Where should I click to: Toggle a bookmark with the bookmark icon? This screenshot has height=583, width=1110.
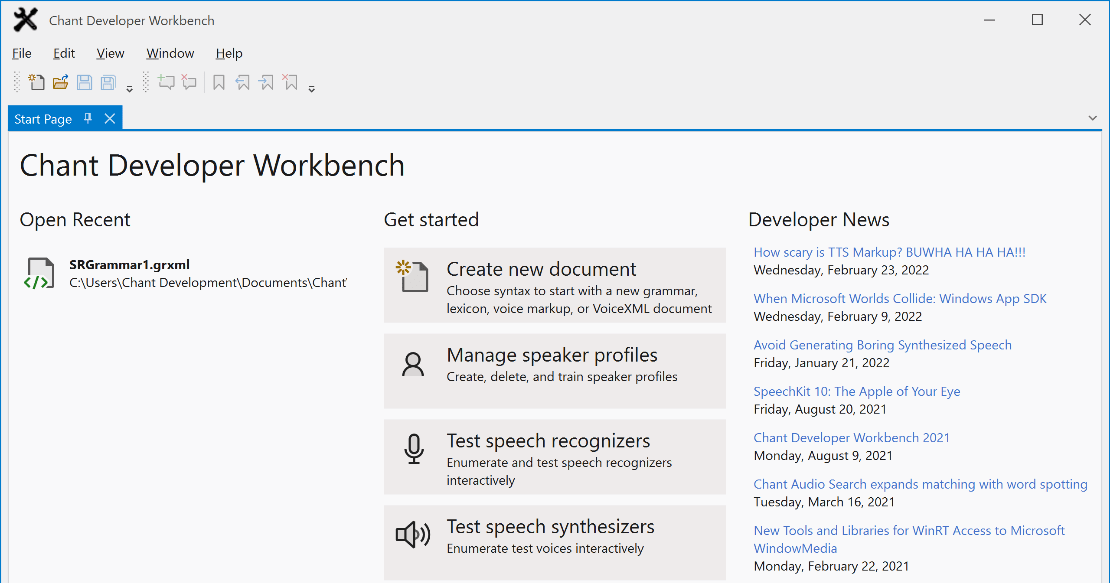coord(218,82)
